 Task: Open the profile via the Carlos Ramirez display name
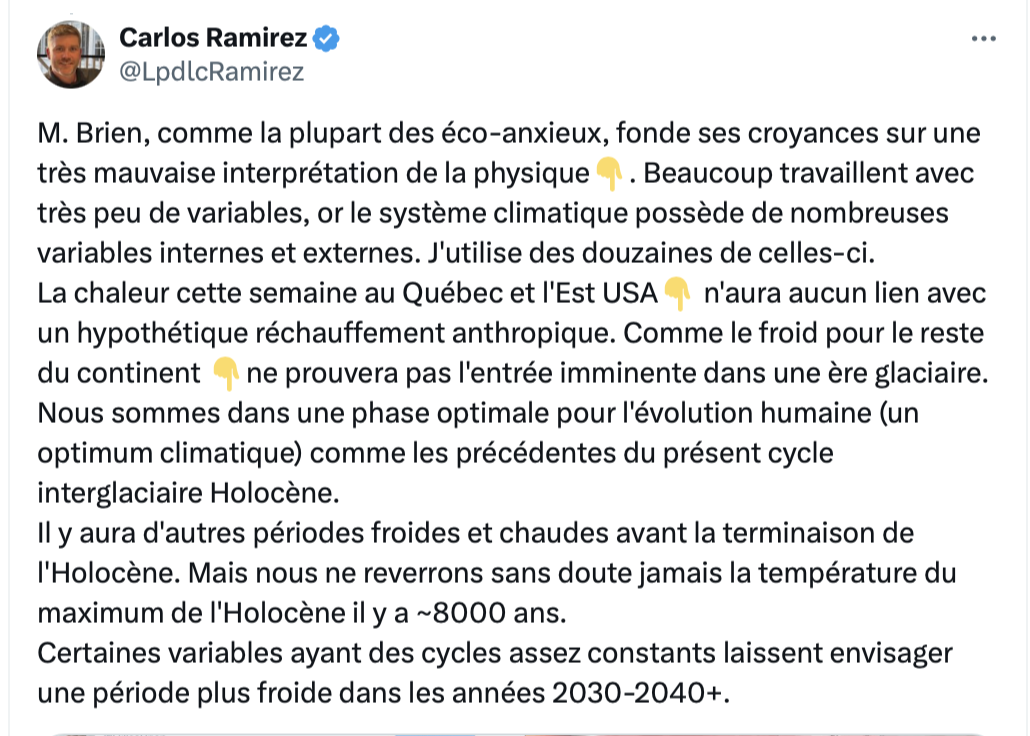coord(213,38)
